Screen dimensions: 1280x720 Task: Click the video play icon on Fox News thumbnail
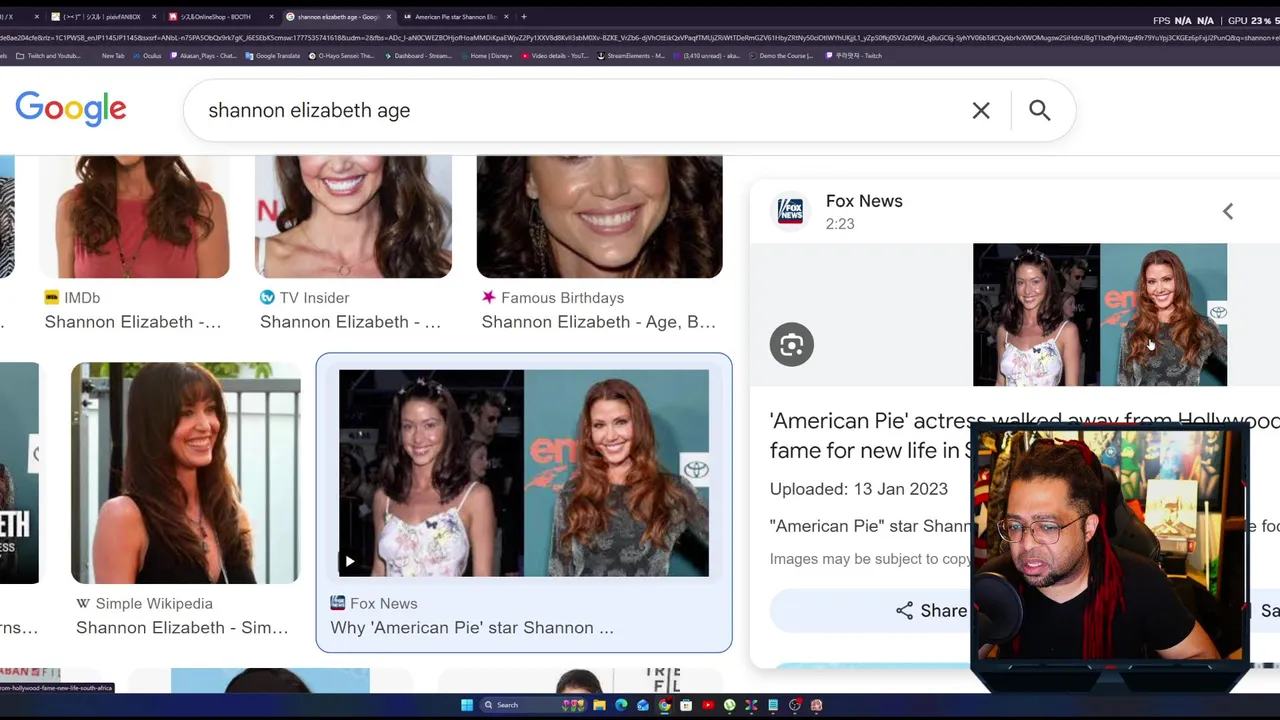pos(350,561)
